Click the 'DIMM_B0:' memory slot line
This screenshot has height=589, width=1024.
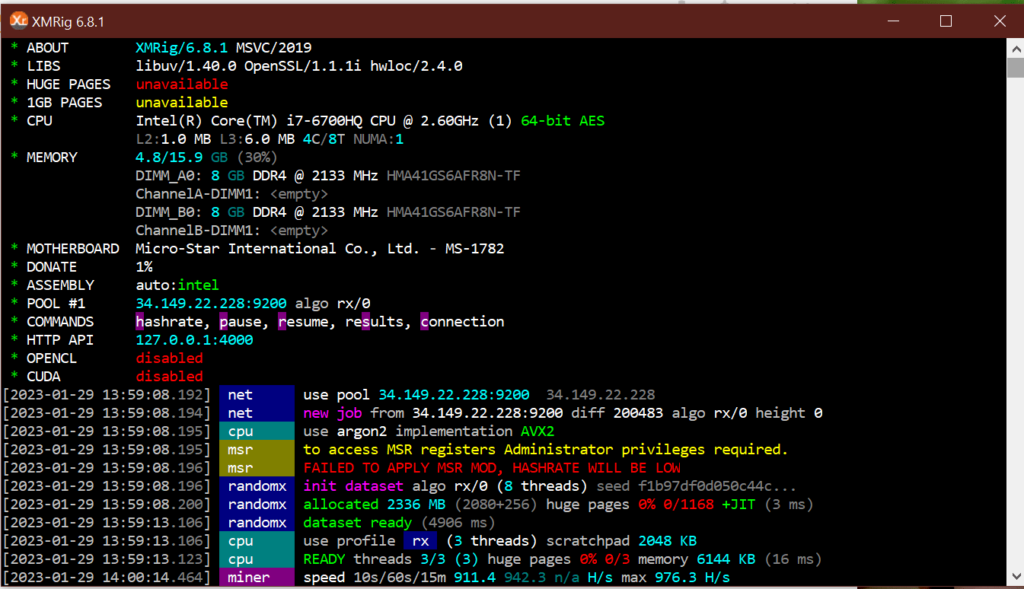(328, 212)
